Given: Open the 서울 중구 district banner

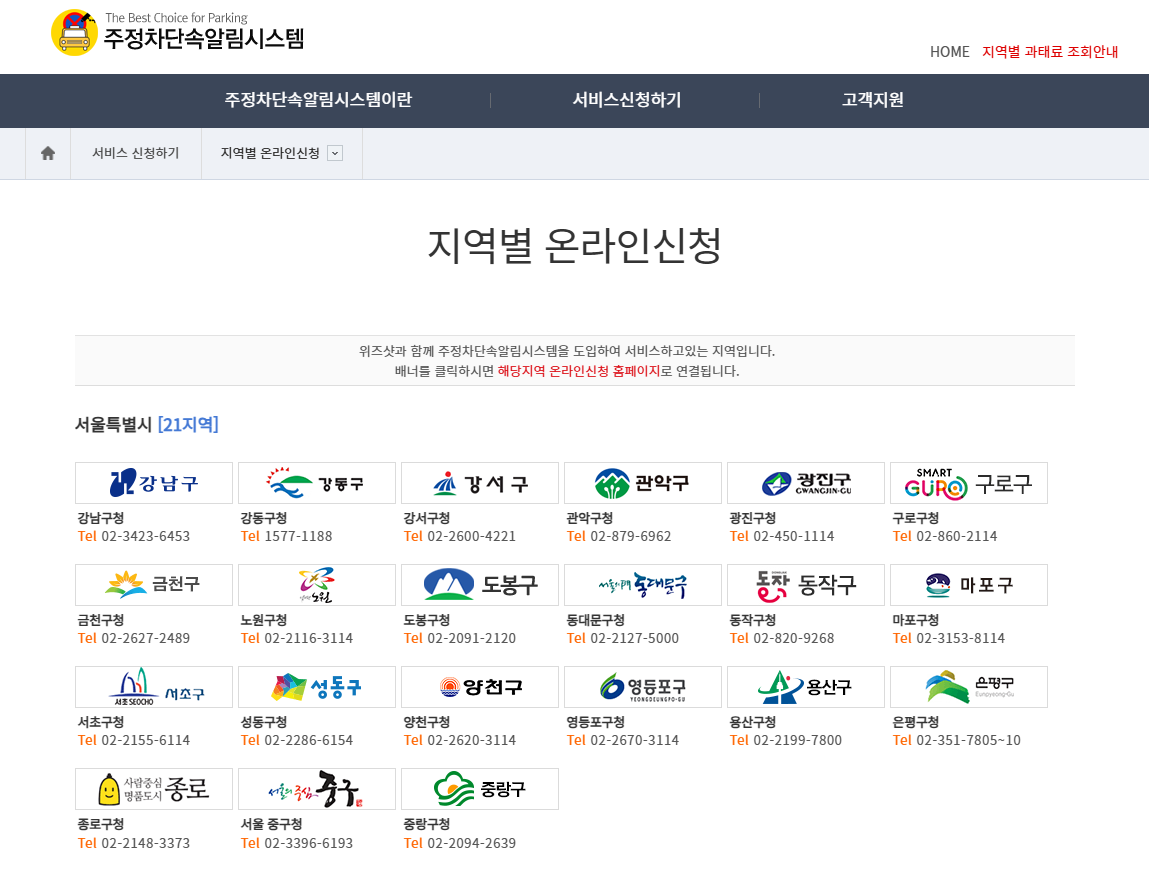Looking at the screenshot, I should point(317,789).
